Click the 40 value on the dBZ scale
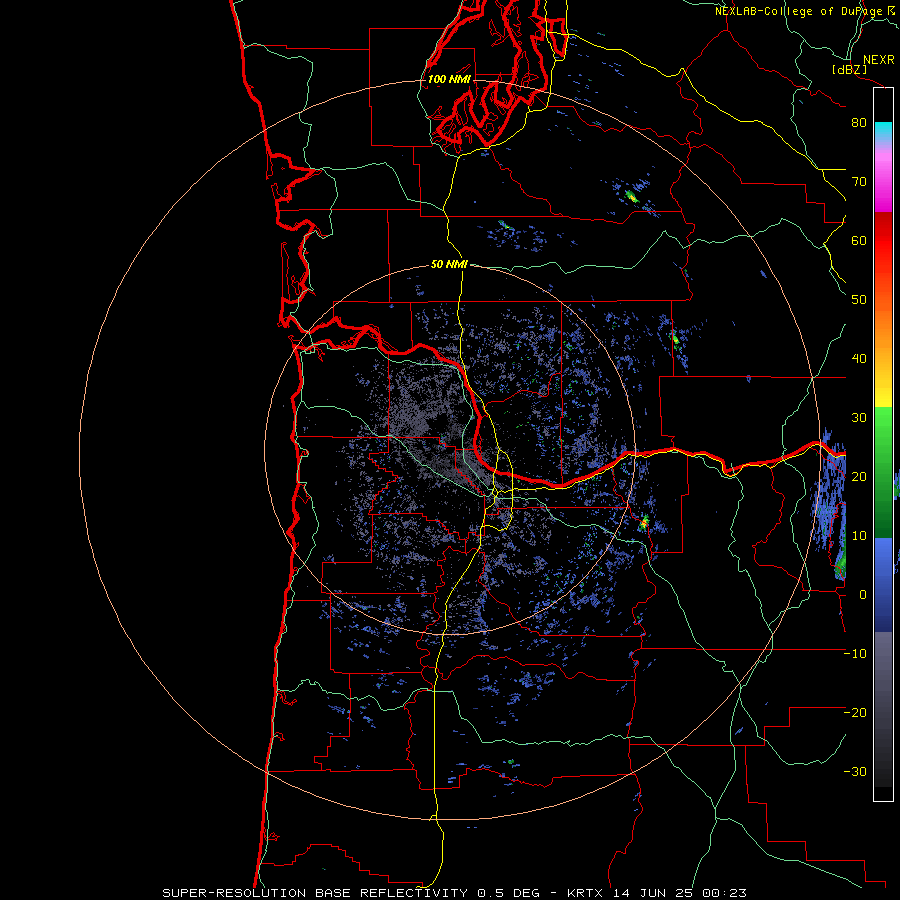 click(859, 359)
